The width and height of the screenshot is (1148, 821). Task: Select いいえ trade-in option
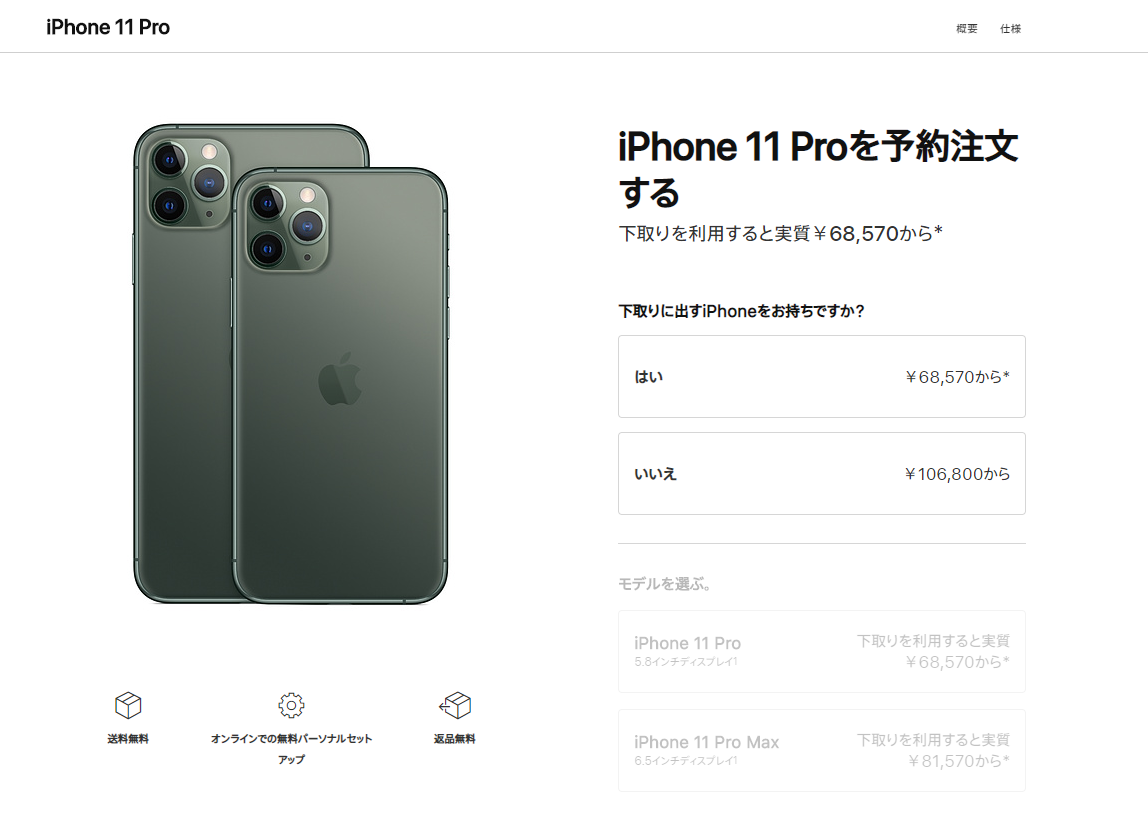pos(821,473)
